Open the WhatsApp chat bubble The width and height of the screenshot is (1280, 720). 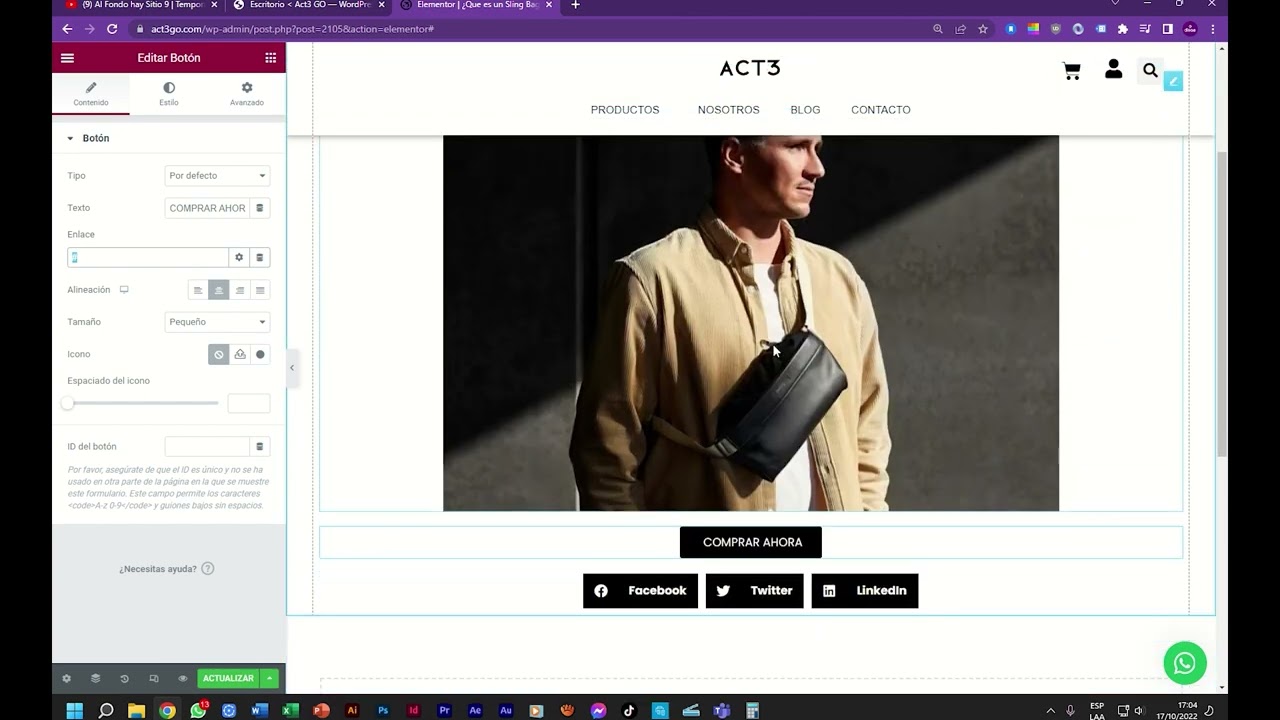[1185, 663]
